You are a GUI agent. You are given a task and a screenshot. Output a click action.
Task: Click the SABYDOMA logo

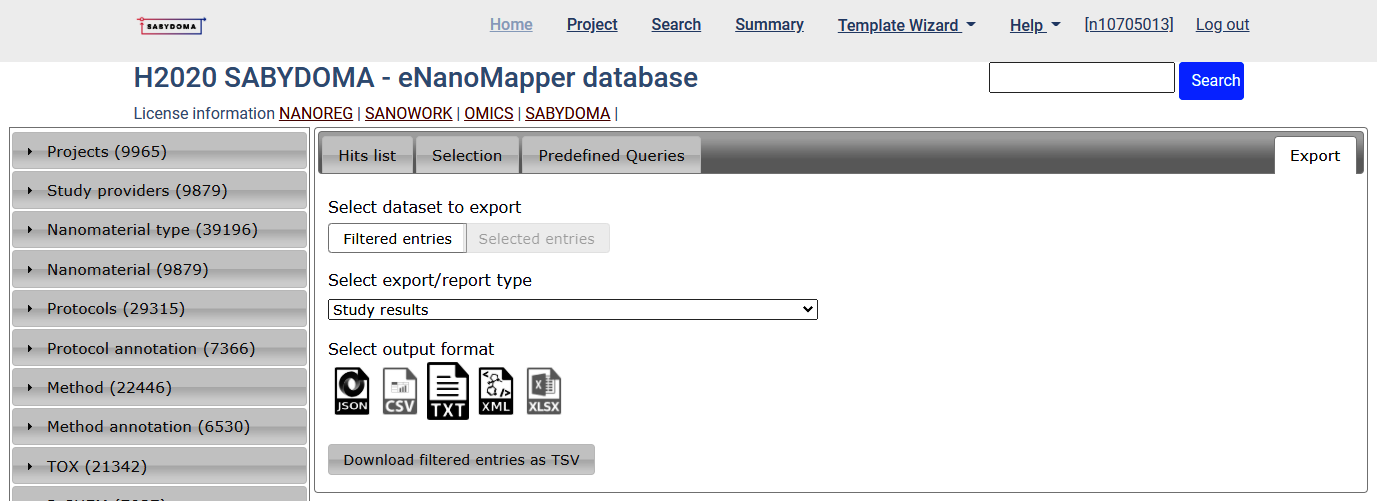[171, 25]
